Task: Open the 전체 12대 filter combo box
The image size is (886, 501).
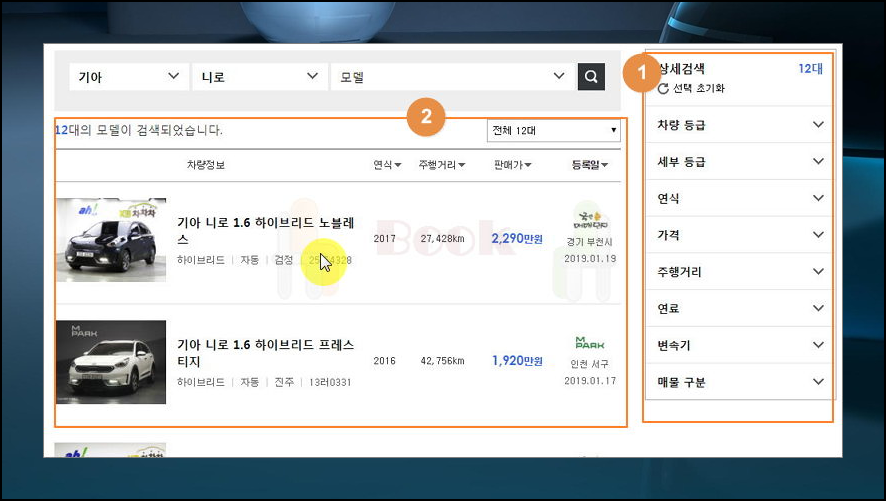Action: (x=553, y=130)
